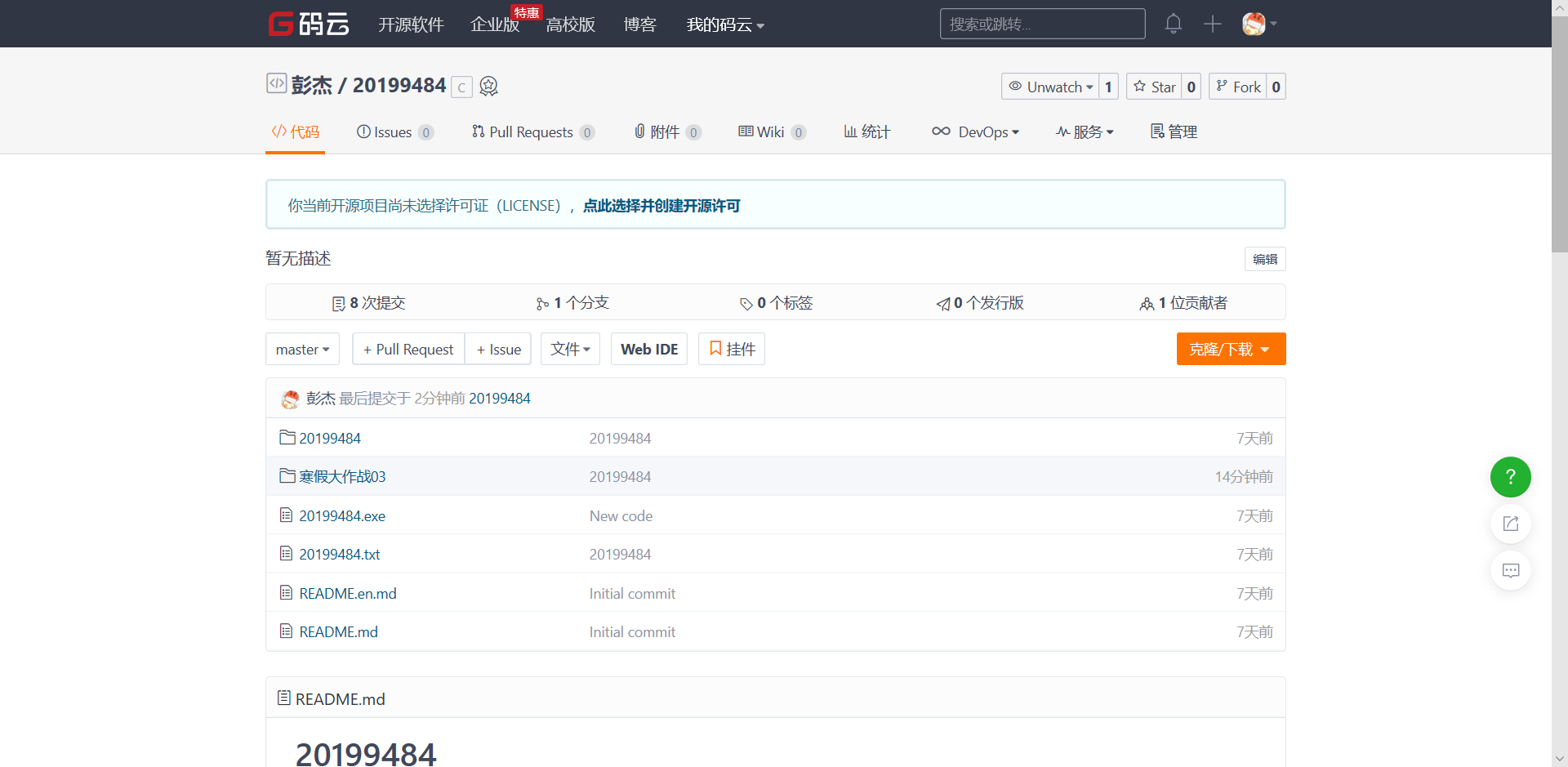The image size is (1568, 767).
Task: Open the Web IDE
Action: pos(649,349)
